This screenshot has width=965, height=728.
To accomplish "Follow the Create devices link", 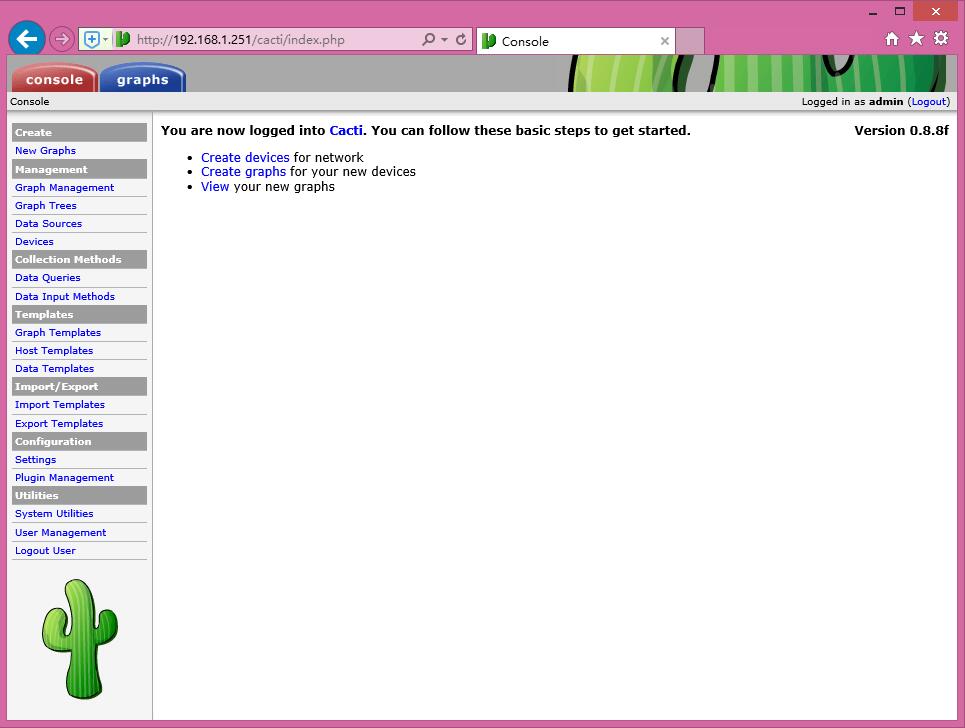I will tap(245, 158).
